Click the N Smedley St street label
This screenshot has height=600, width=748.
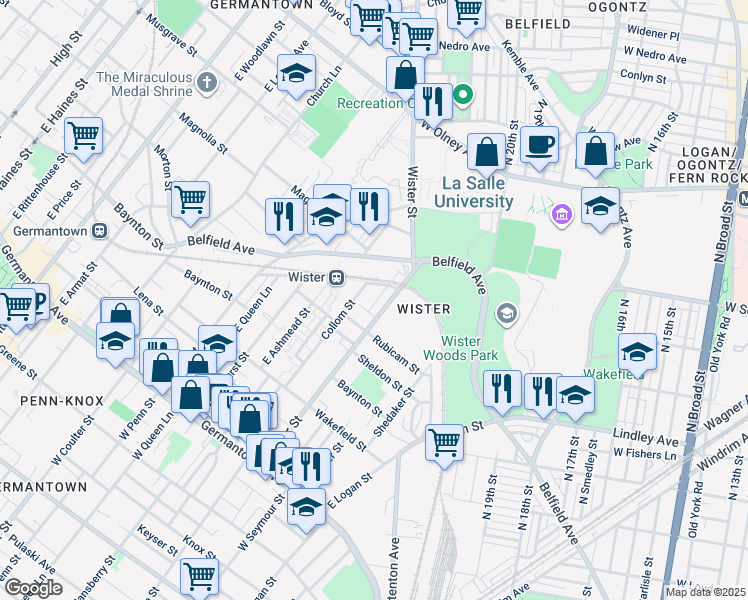[588, 472]
